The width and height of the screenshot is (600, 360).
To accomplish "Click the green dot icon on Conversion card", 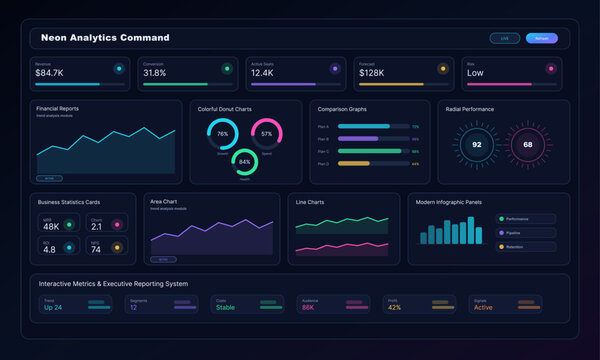I will (227, 69).
